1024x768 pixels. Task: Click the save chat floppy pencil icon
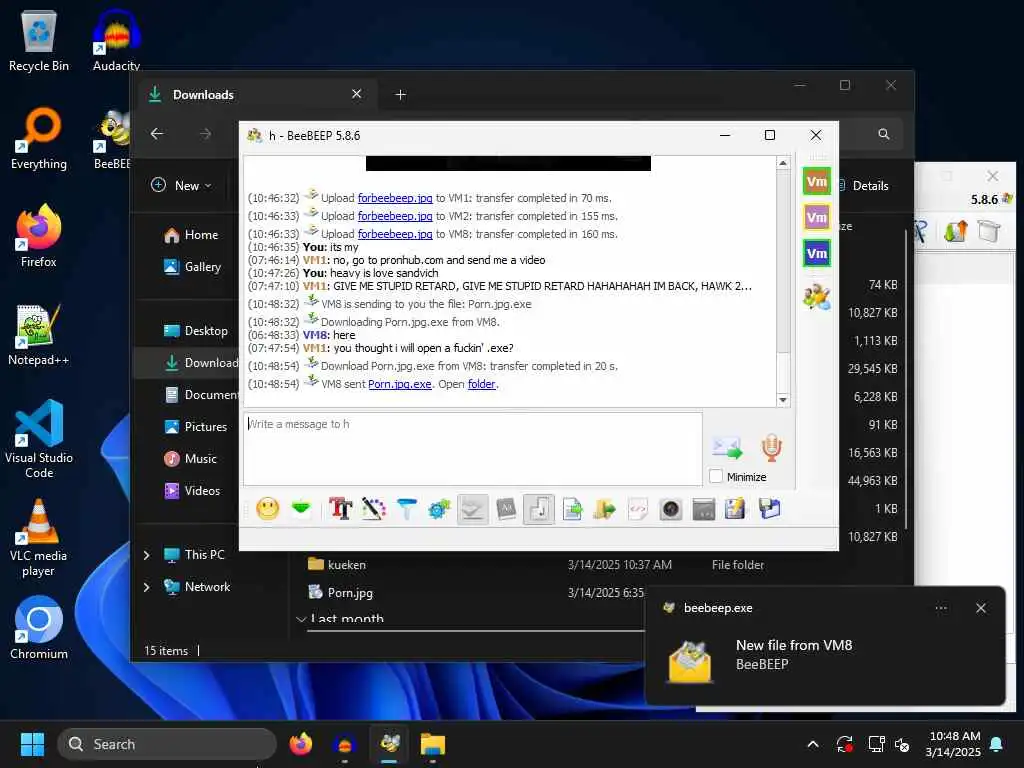(x=735, y=509)
